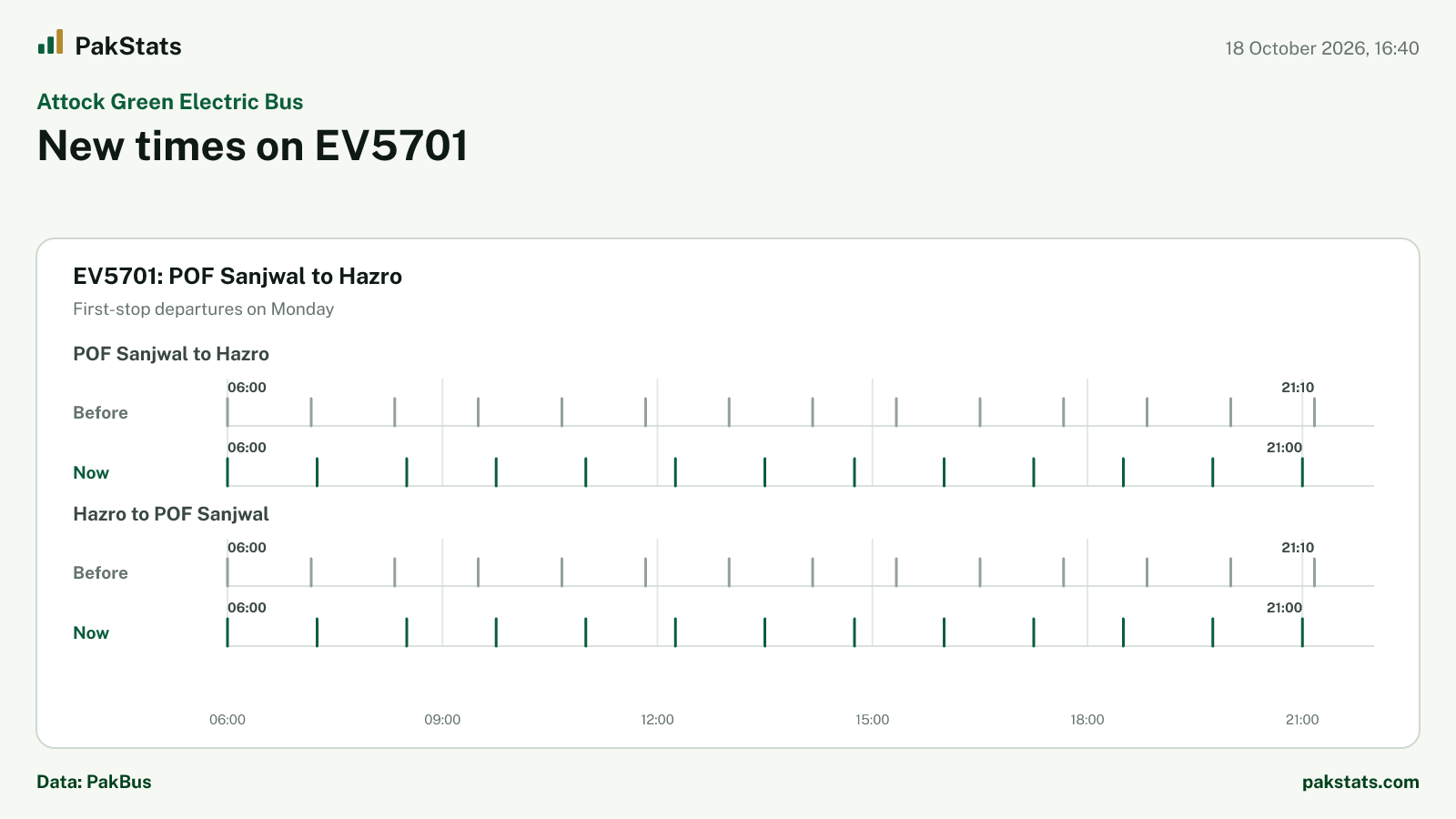The height and width of the screenshot is (819, 1456).
Task: Select the Now label under POF Sanjwal to Hazro
Action: (x=91, y=473)
